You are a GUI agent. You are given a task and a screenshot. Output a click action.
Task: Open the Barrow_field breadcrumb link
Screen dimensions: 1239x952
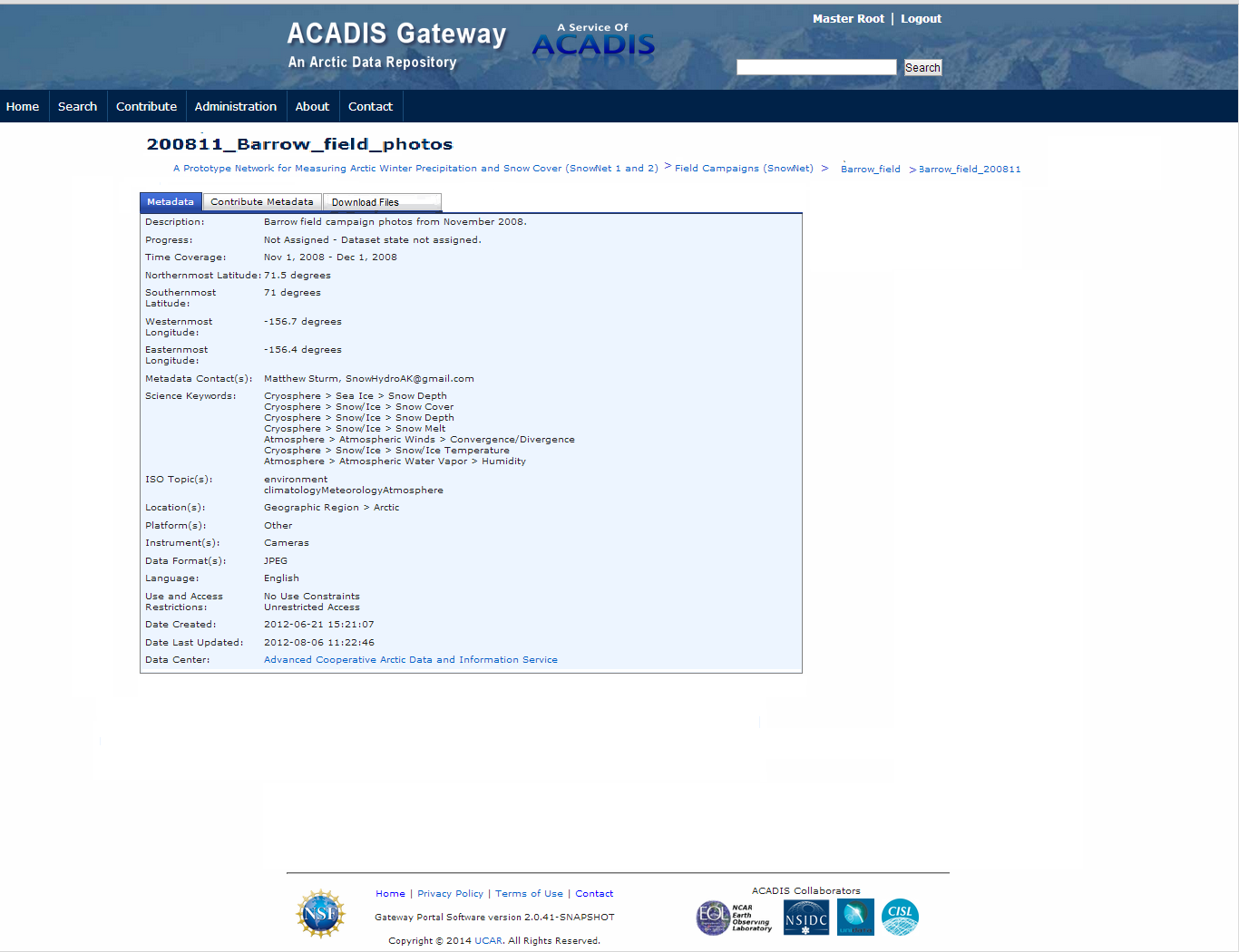click(x=870, y=170)
